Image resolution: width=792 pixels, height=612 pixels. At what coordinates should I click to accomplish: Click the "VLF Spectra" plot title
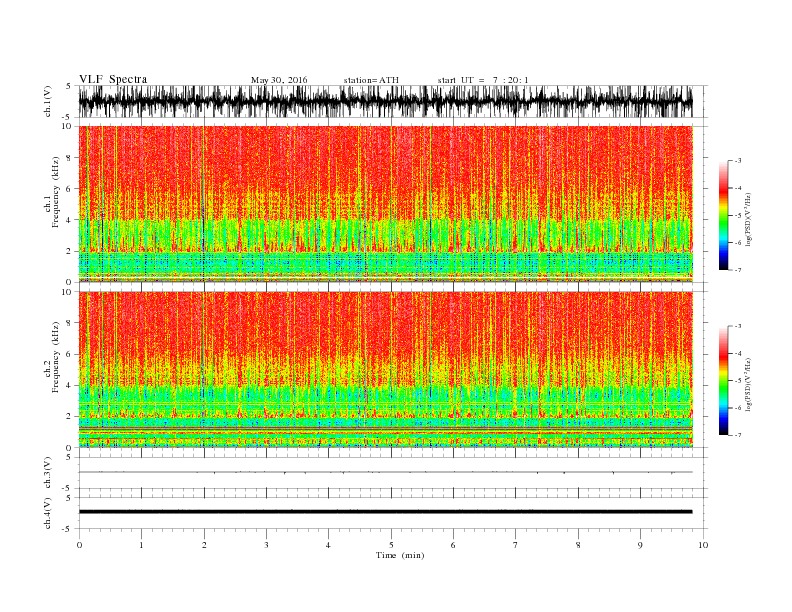[x=113, y=79]
